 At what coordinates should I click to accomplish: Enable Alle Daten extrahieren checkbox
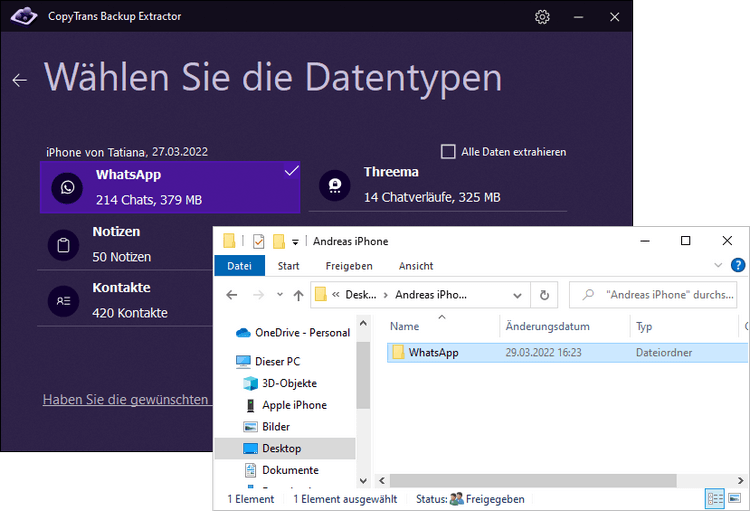click(448, 152)
